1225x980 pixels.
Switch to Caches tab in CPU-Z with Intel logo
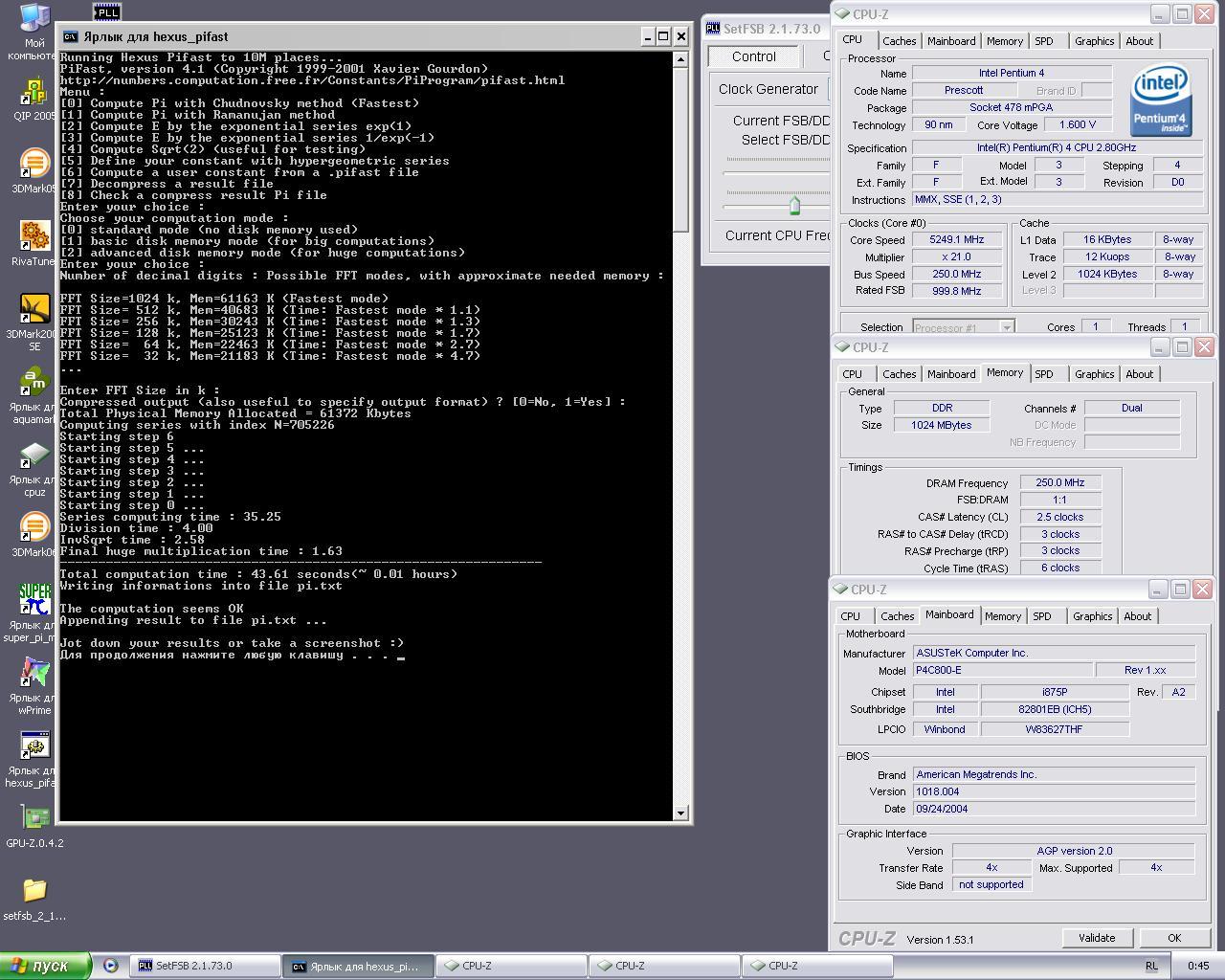coord(900,41)
